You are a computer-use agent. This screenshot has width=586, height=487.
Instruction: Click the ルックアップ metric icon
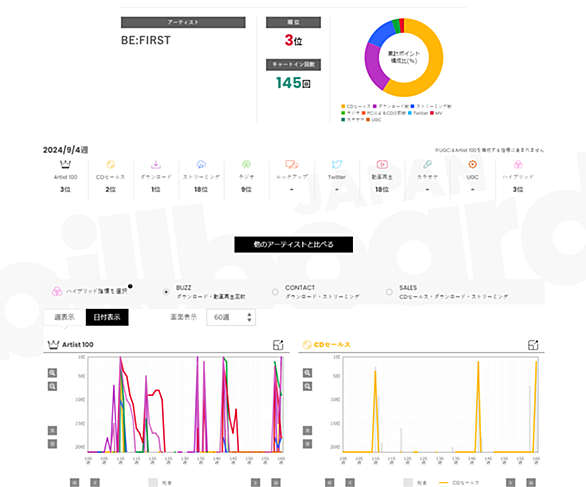point(292,164)
